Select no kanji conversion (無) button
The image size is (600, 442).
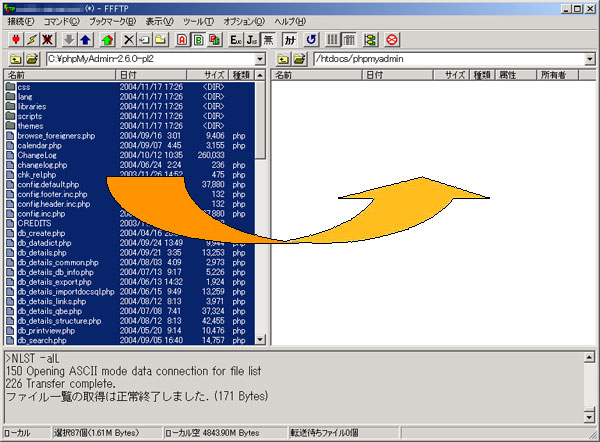pyautogui.click(x=268, y=39)
